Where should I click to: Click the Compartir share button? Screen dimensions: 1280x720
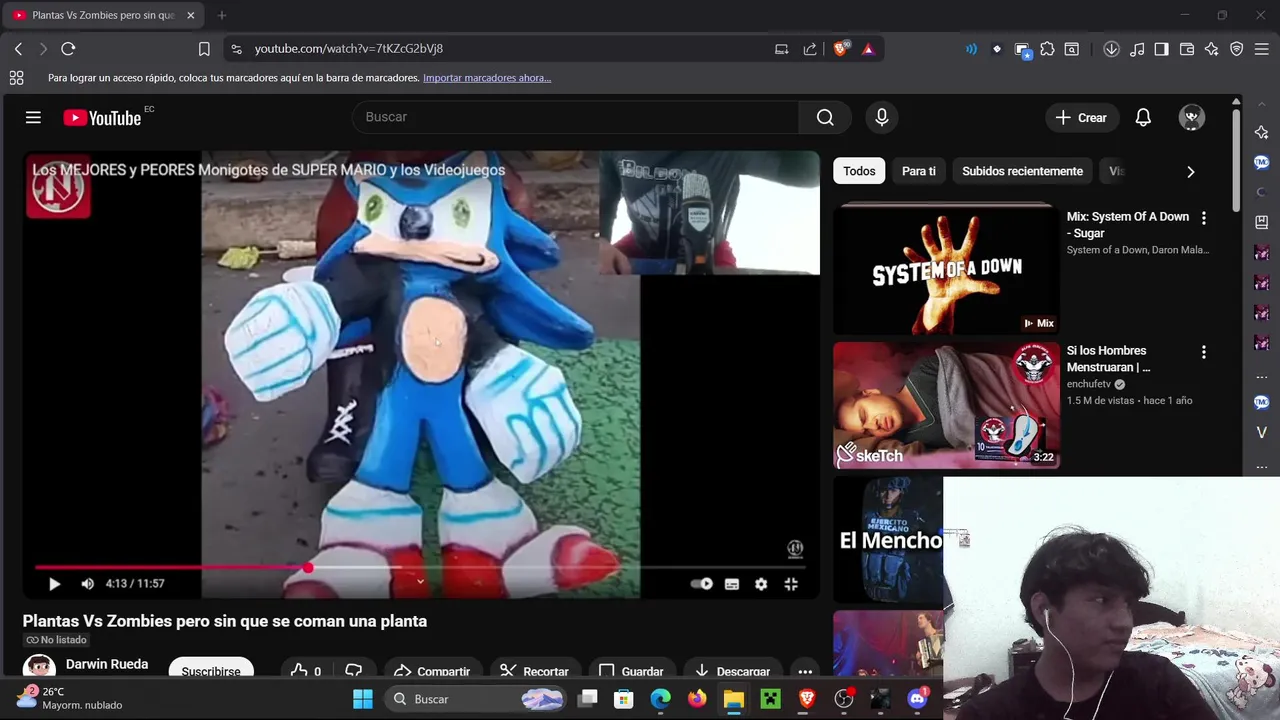432,670
